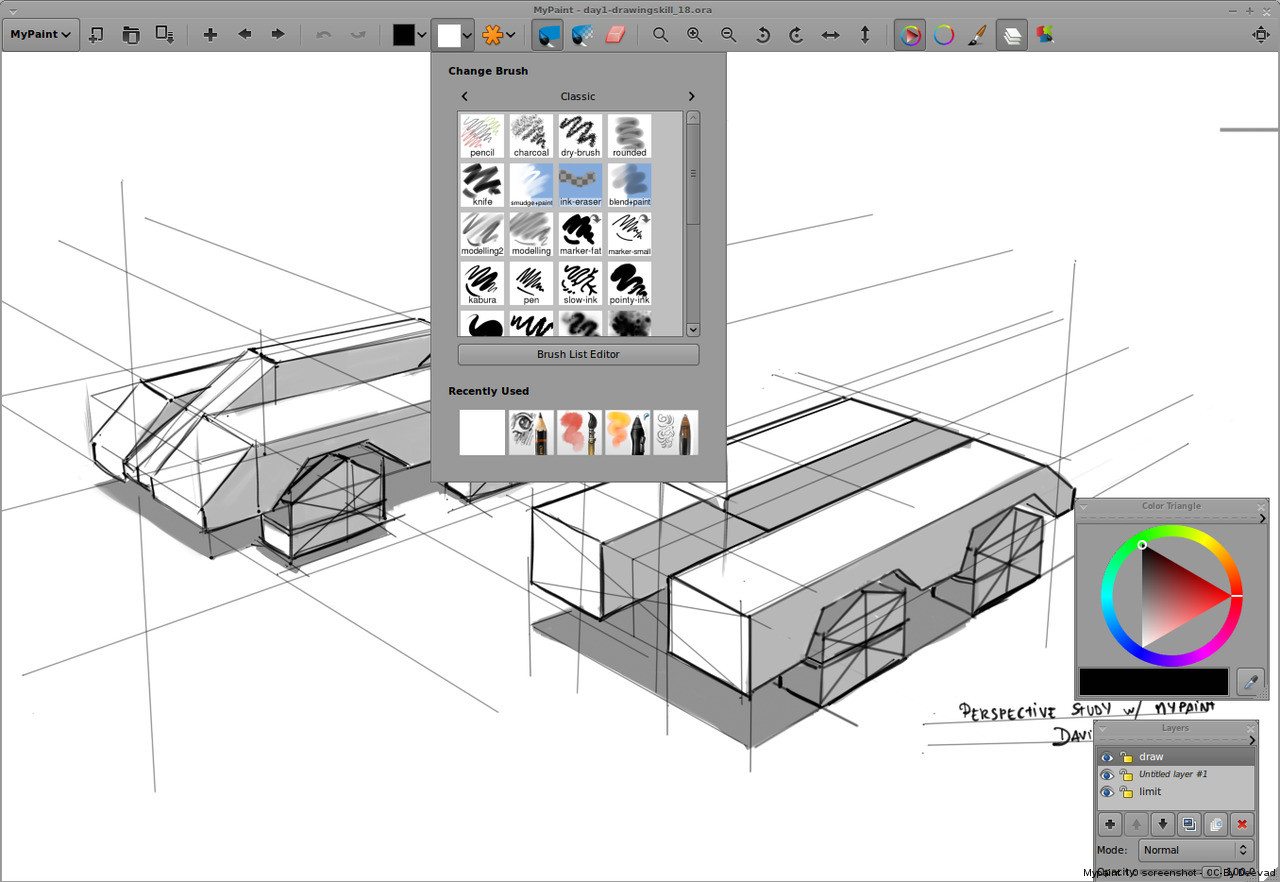
Task: Open the Brush List Editor
Action: click(578, 354)
